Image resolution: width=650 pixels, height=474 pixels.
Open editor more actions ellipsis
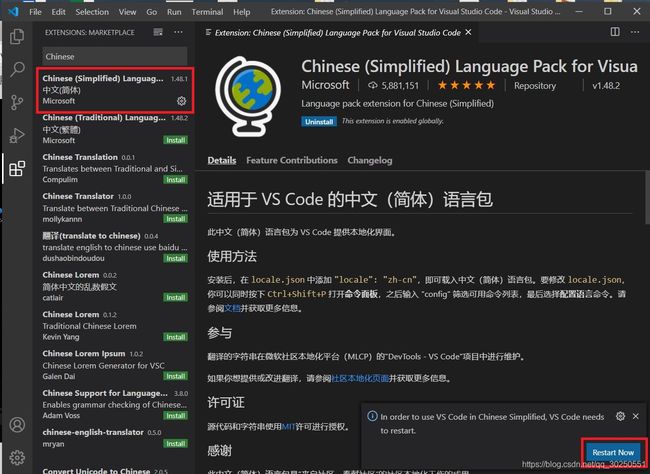click(x=635, y=32)
